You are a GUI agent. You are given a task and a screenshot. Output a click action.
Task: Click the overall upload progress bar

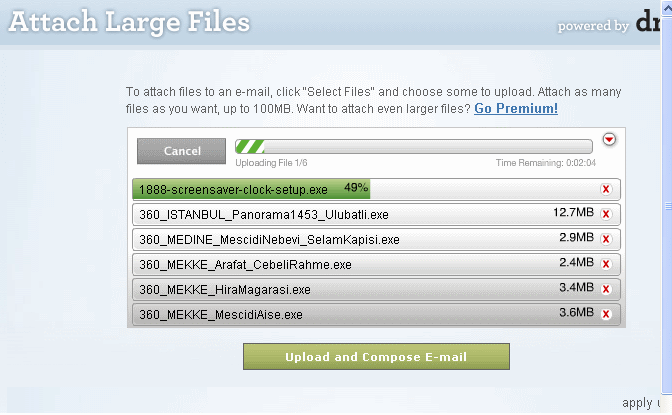413,146
